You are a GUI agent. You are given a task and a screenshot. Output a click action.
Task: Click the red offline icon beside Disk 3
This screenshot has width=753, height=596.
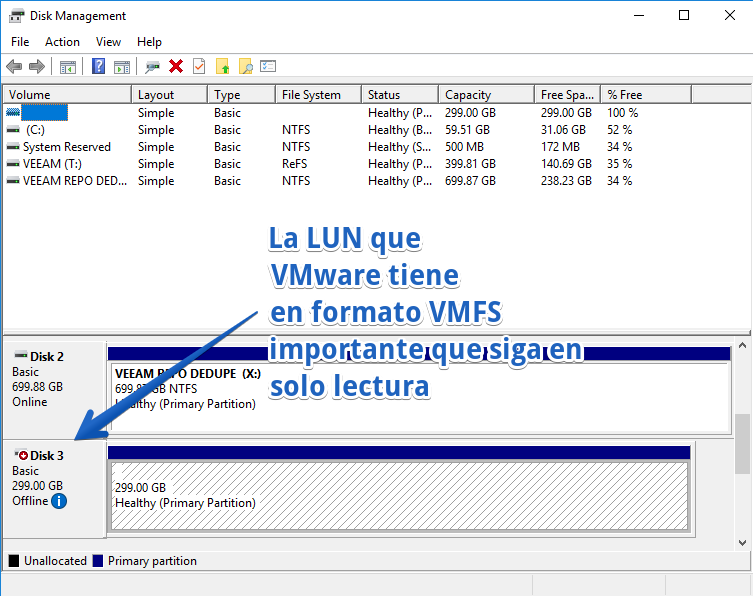click(x=21, y=454)
